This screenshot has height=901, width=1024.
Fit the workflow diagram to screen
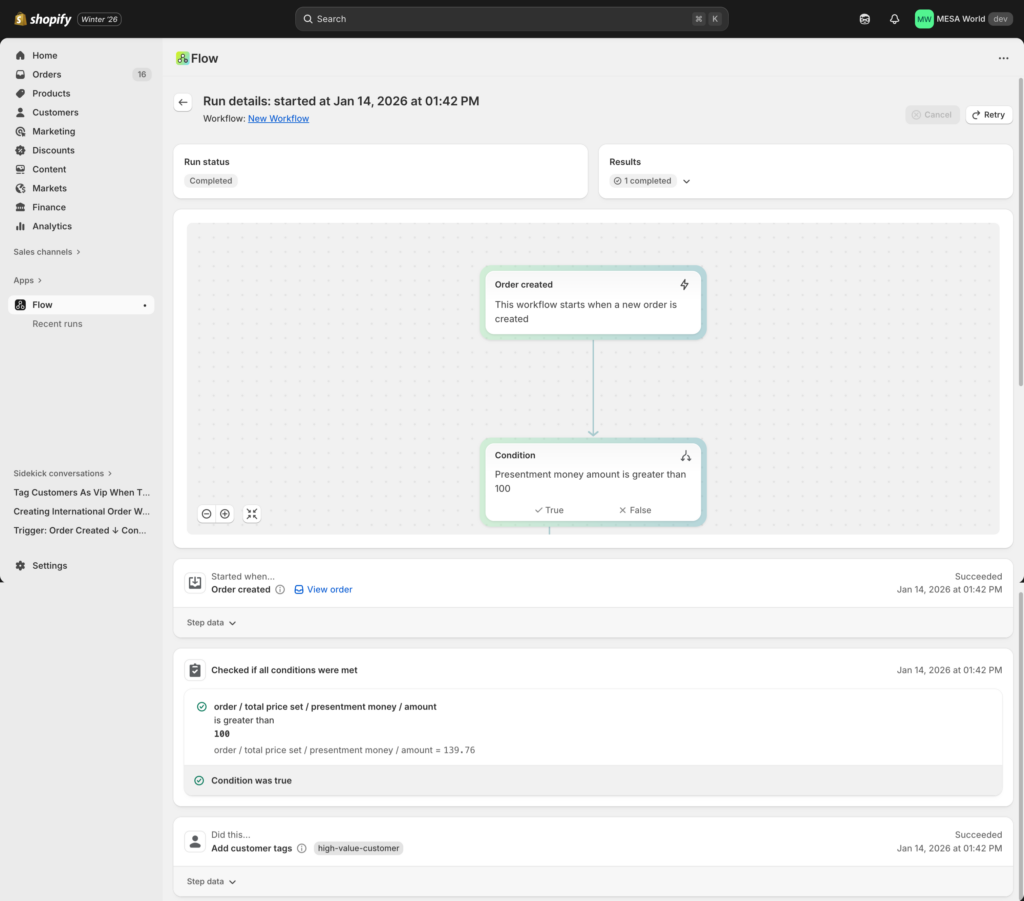251,513
